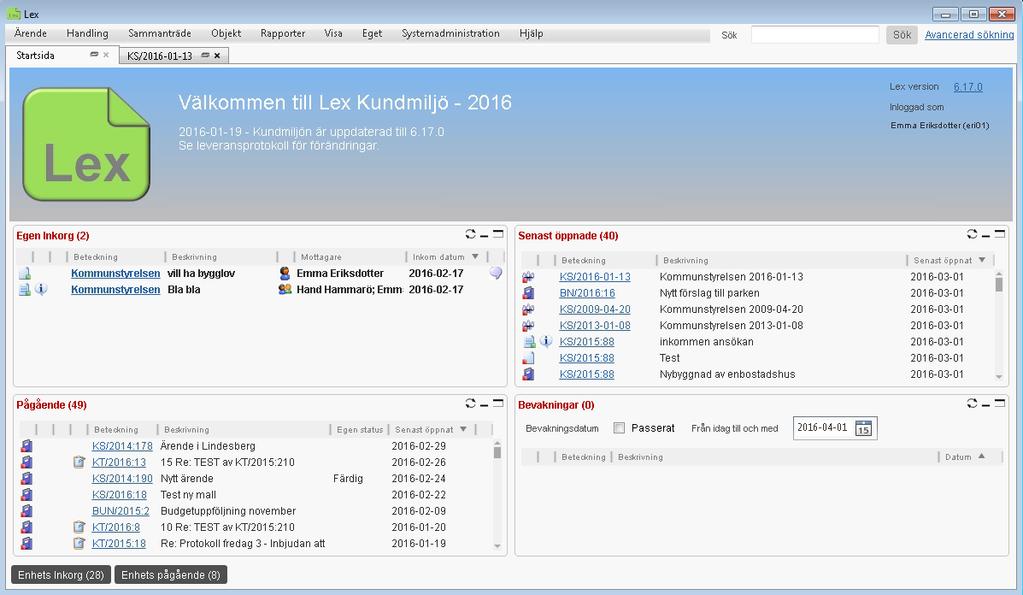This screenshot has height=595, width=1023.
Task: Minimize the Senast öppnade panel
Action: pos(986,236)
